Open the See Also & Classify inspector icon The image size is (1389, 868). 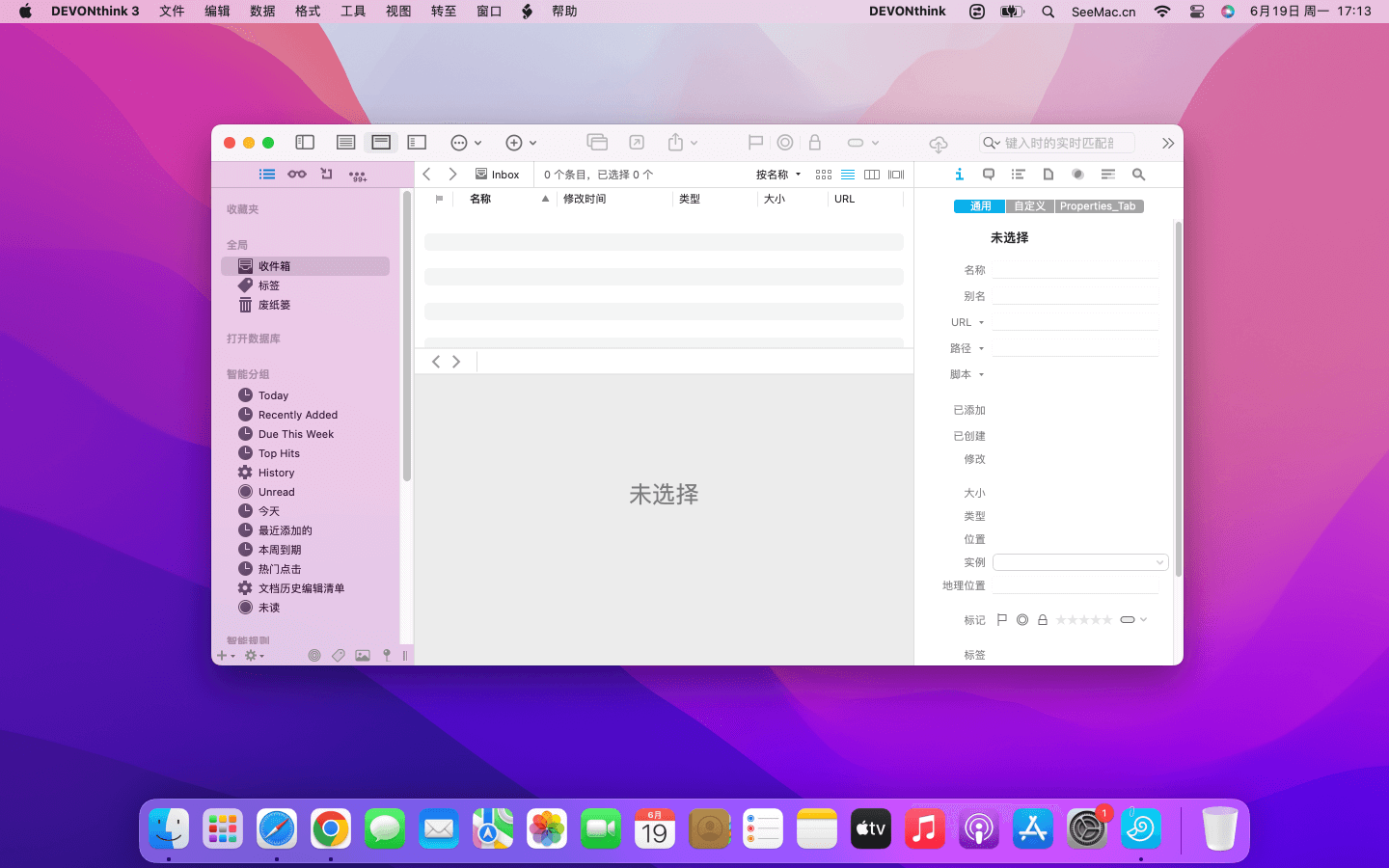pyautogui.click(x=1077, y=175)
